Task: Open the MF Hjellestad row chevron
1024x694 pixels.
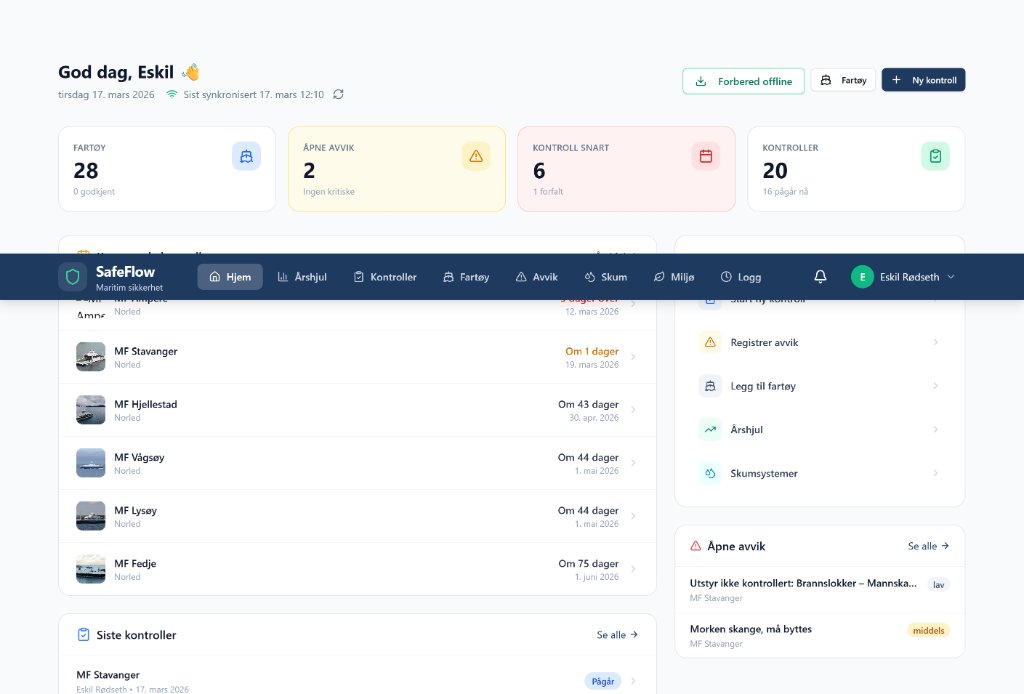Action: (x=633, y=410)
